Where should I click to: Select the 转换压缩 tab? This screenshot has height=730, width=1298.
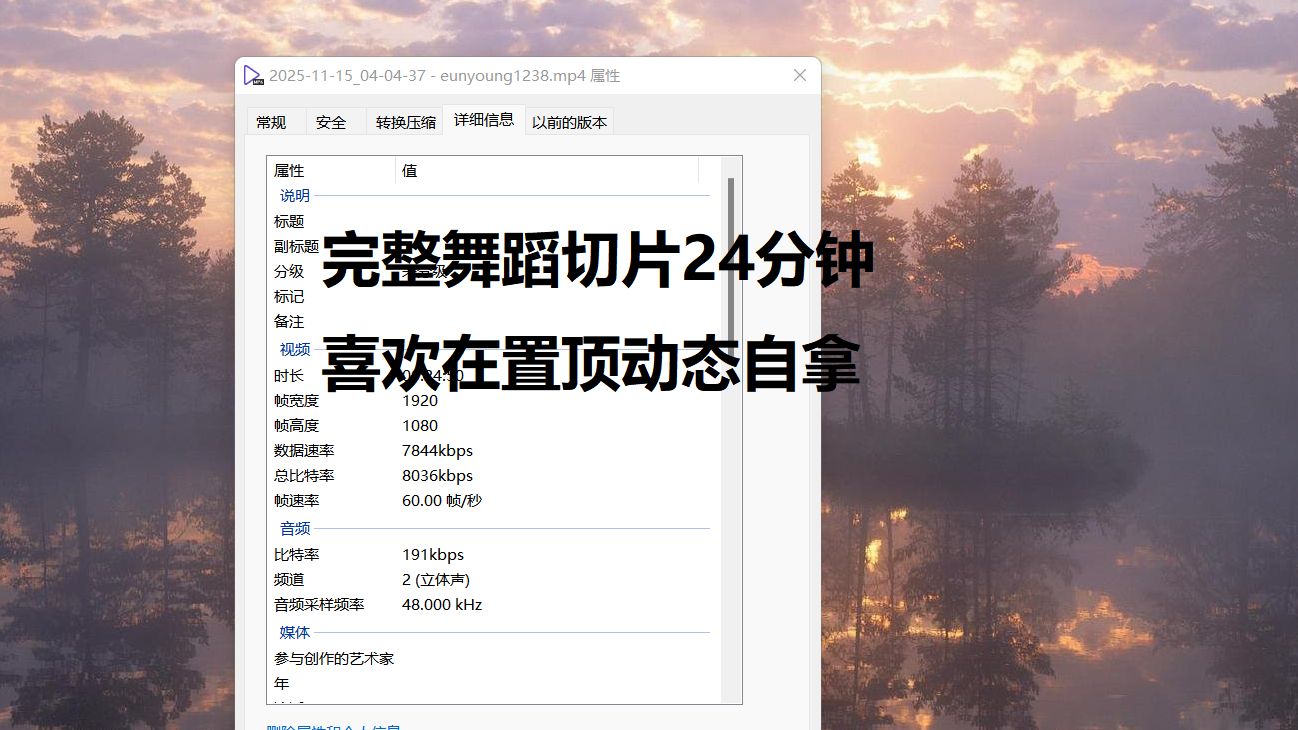pyautogui.click(x=405, y=122)
